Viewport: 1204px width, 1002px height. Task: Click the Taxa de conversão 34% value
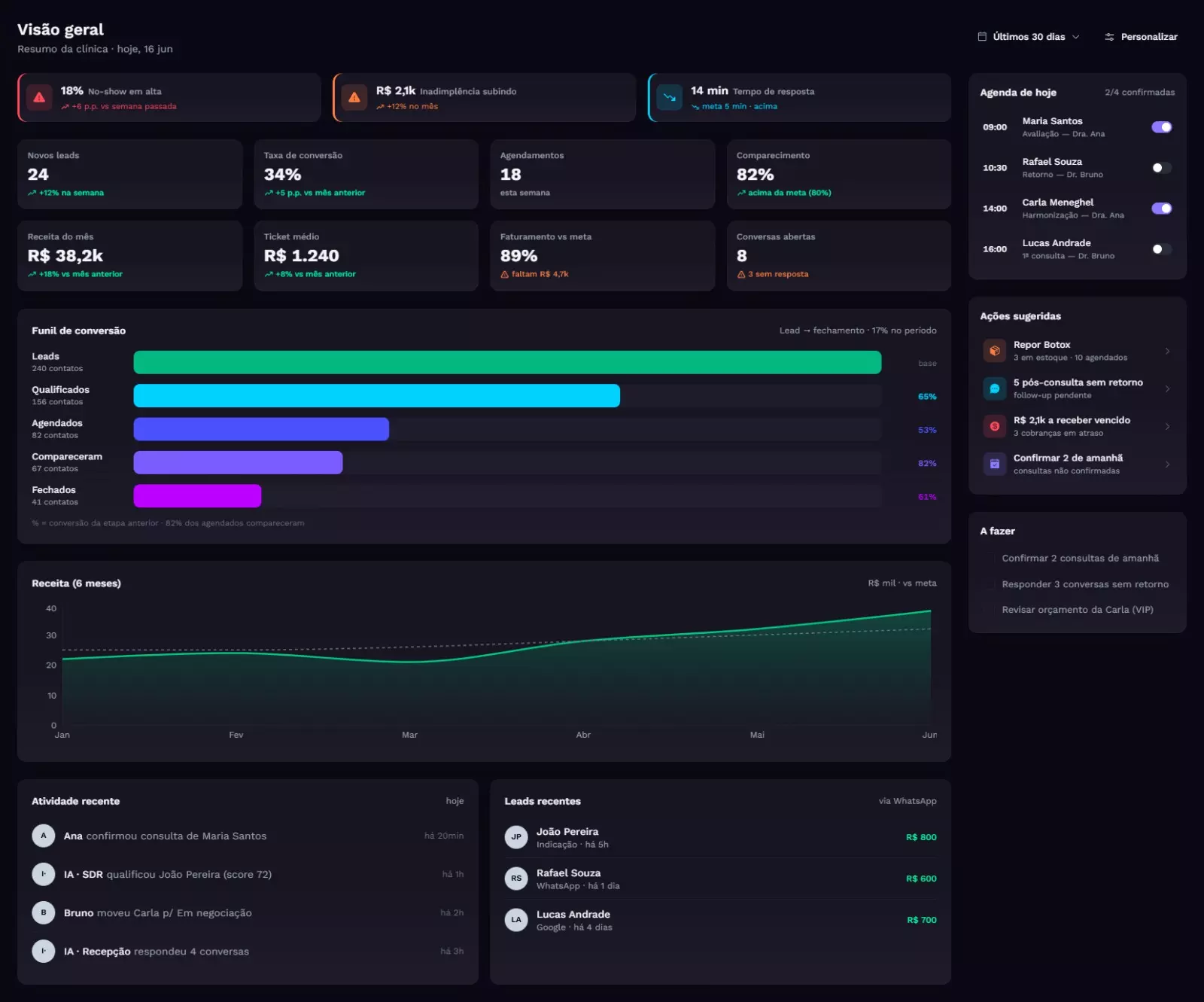pyautogui.click(x=282, y=175)
